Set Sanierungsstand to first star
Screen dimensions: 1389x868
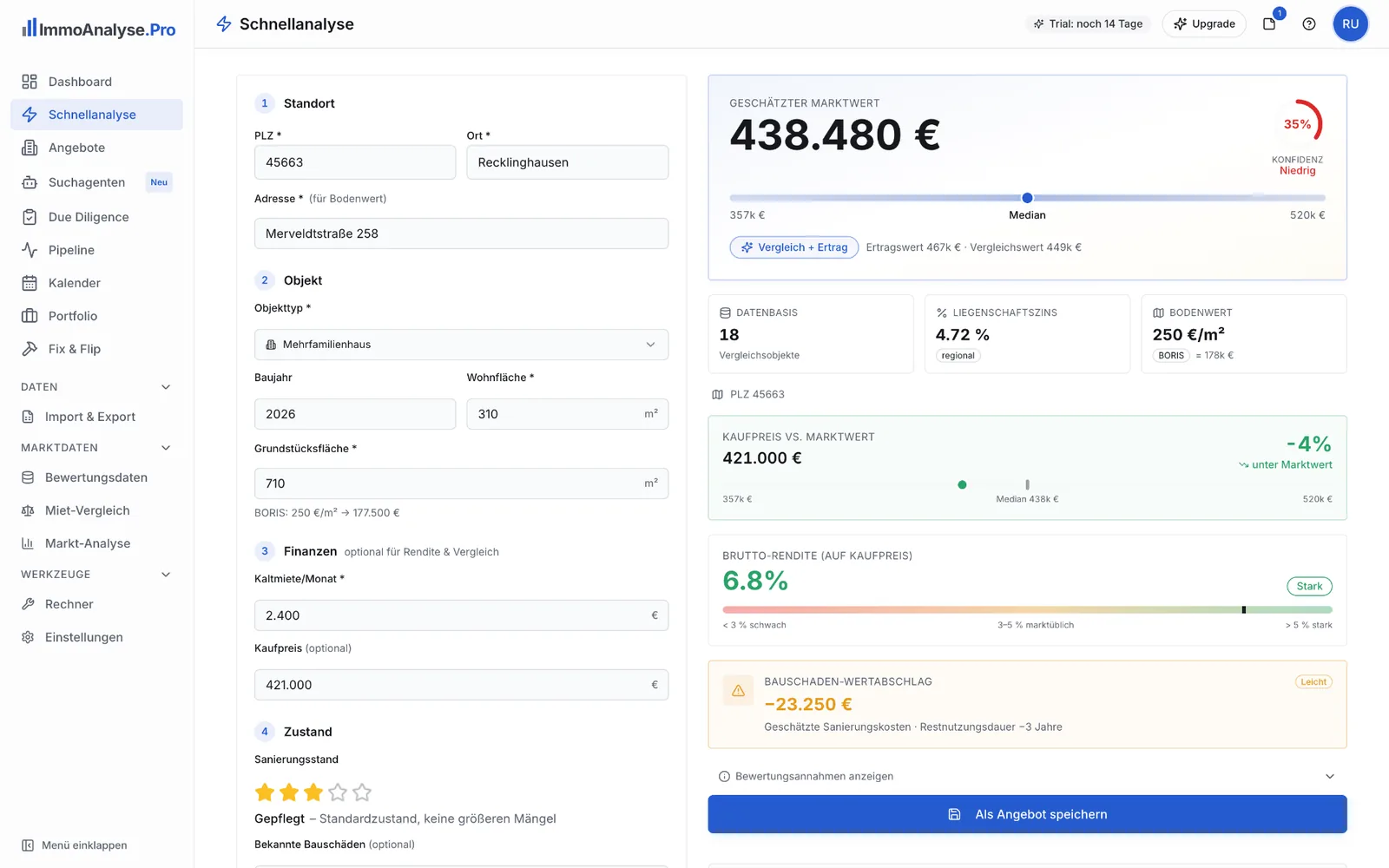(265, 792)
